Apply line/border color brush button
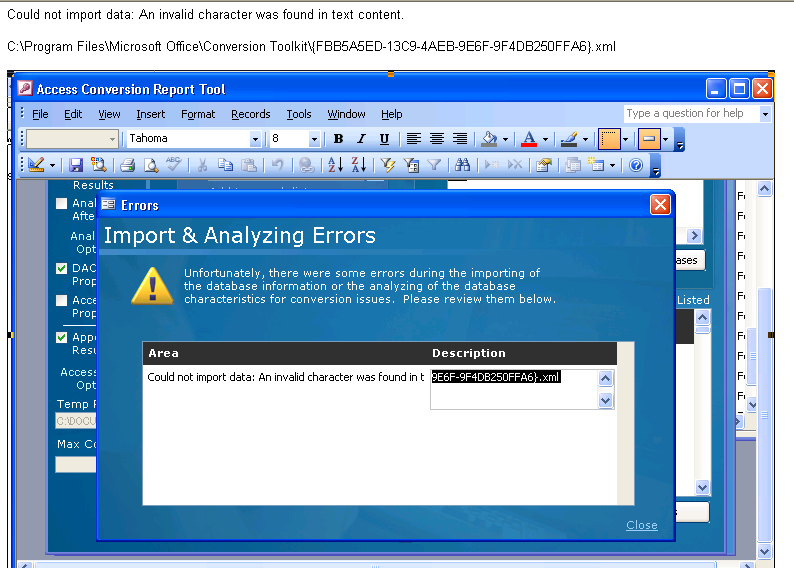This screenshot has width=794, height=568. tap(569, 139)
